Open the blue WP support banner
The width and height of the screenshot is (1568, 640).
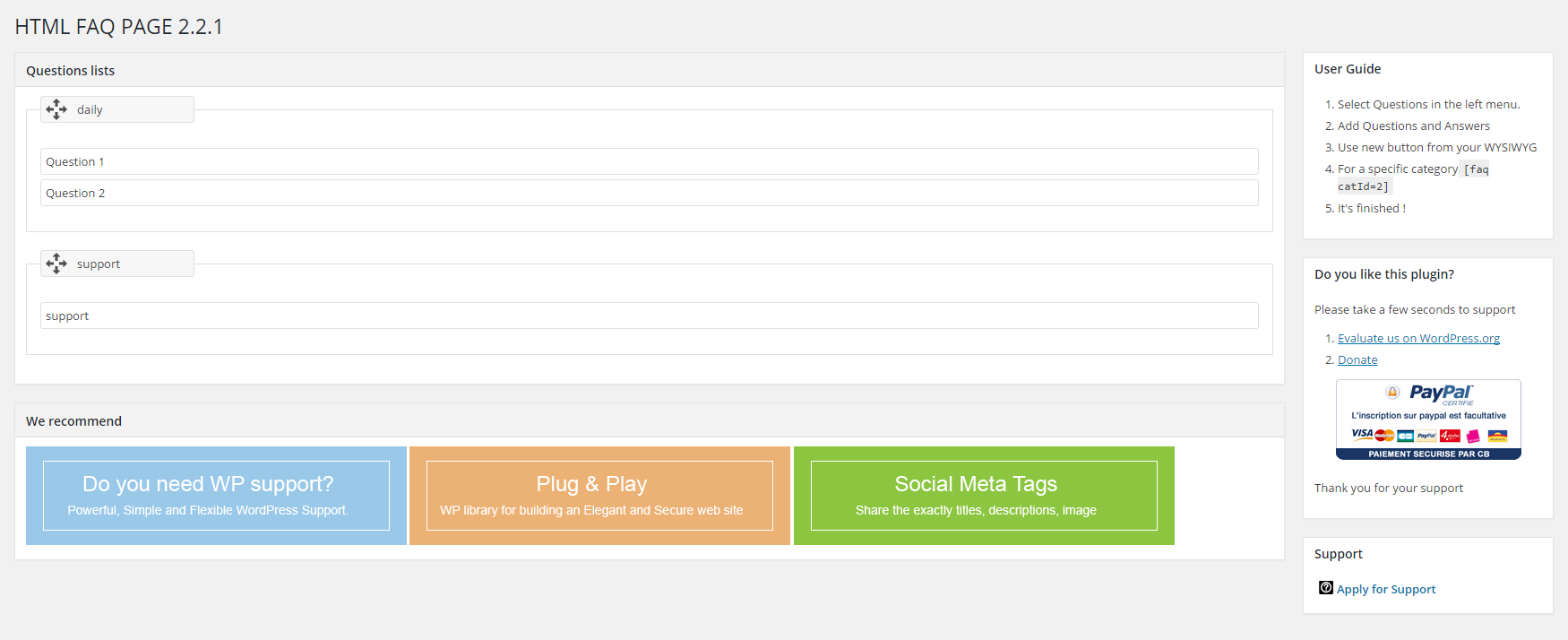pos(216,496)
